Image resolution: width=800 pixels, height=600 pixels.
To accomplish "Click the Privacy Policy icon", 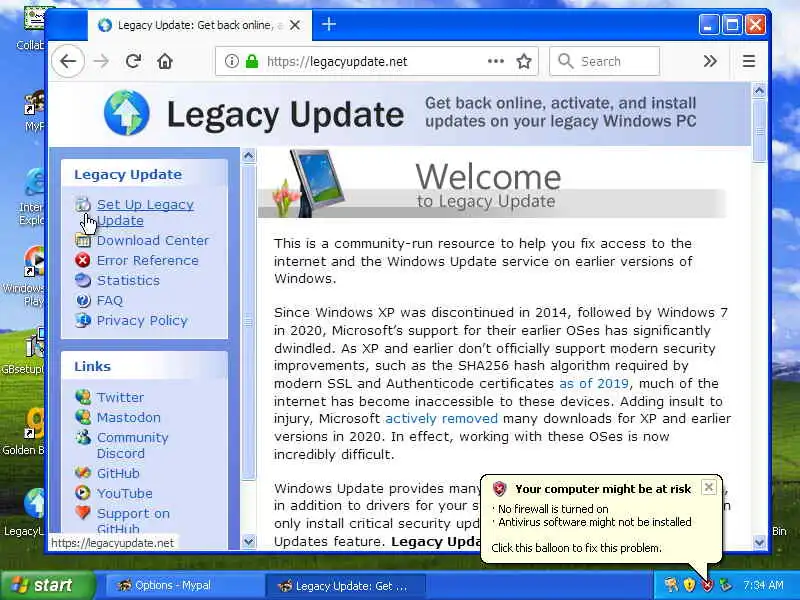I will (x=83, y=320).
